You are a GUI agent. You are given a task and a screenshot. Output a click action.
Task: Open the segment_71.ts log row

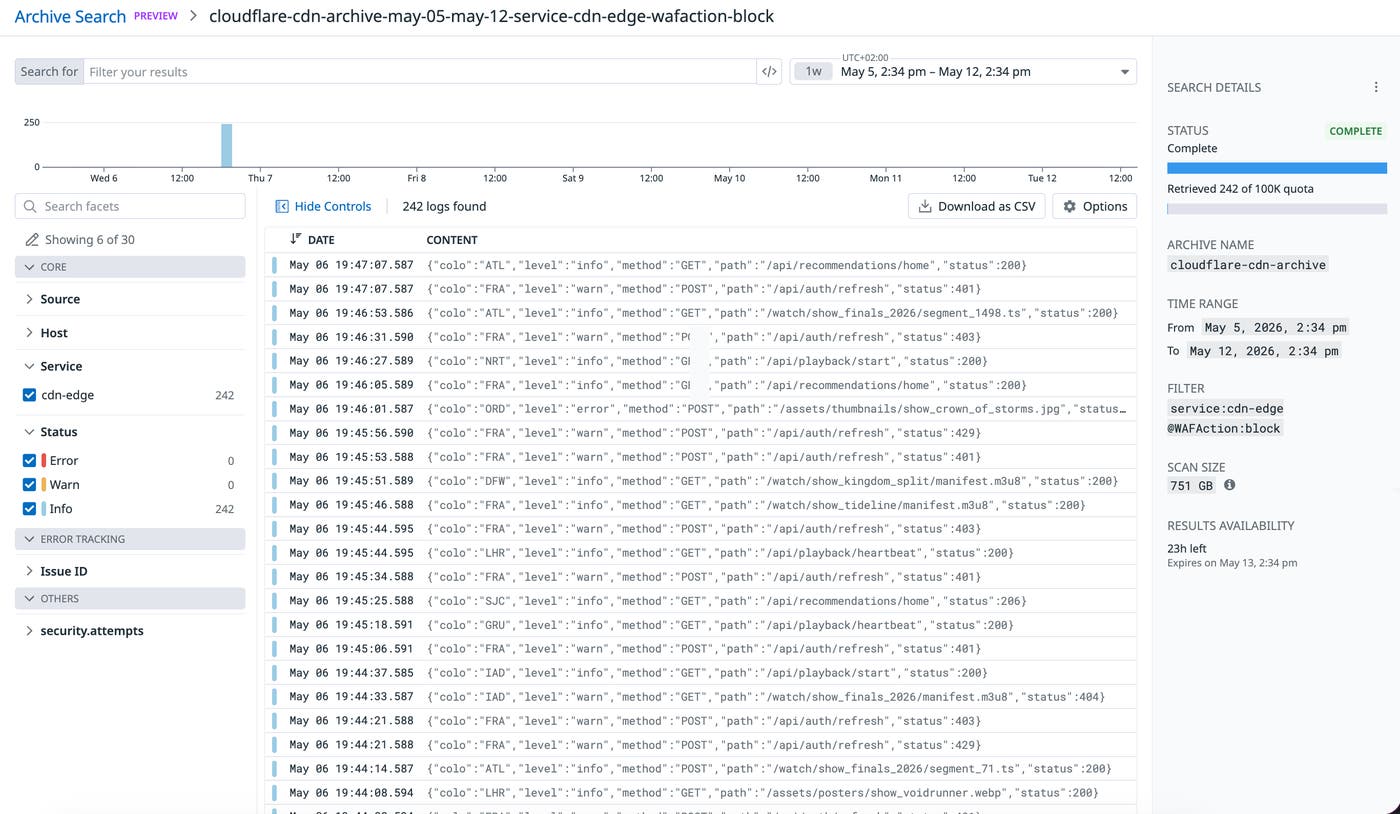click(700, 769)
